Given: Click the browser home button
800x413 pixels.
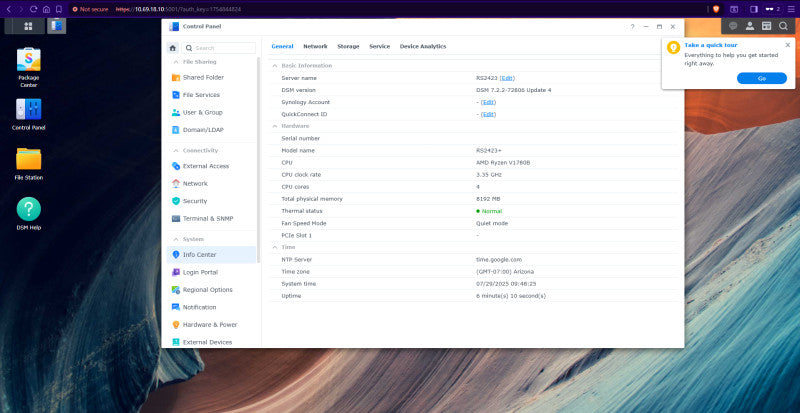Looking at the screenshot, I should point(46,9).
